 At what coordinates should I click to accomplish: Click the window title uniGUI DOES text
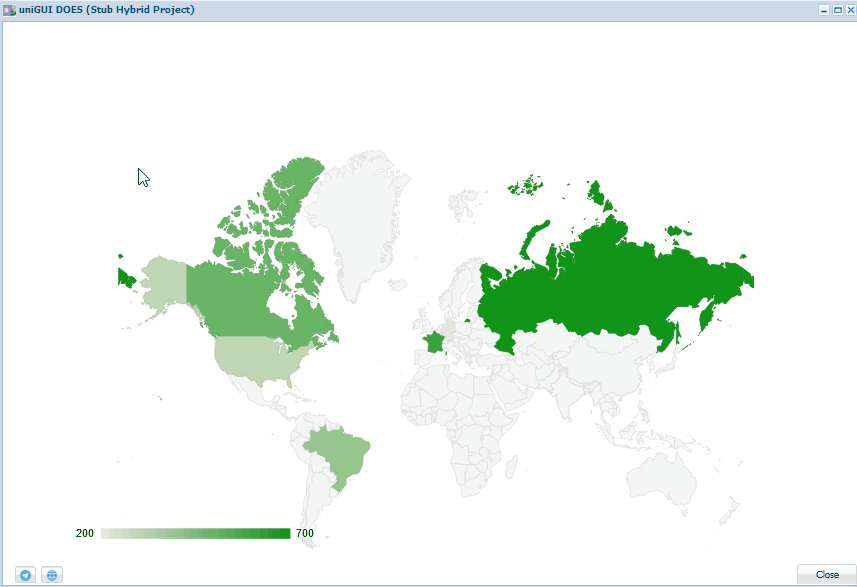point(107,10)
